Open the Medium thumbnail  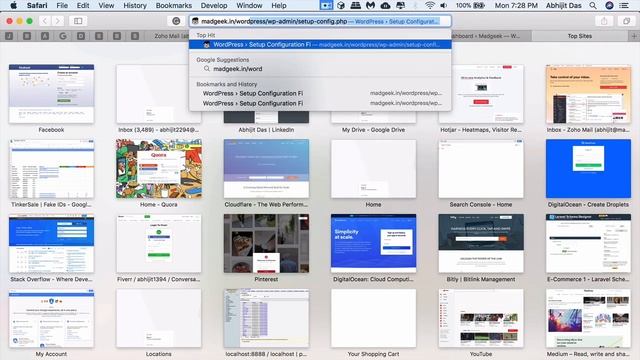pos(588,318)
